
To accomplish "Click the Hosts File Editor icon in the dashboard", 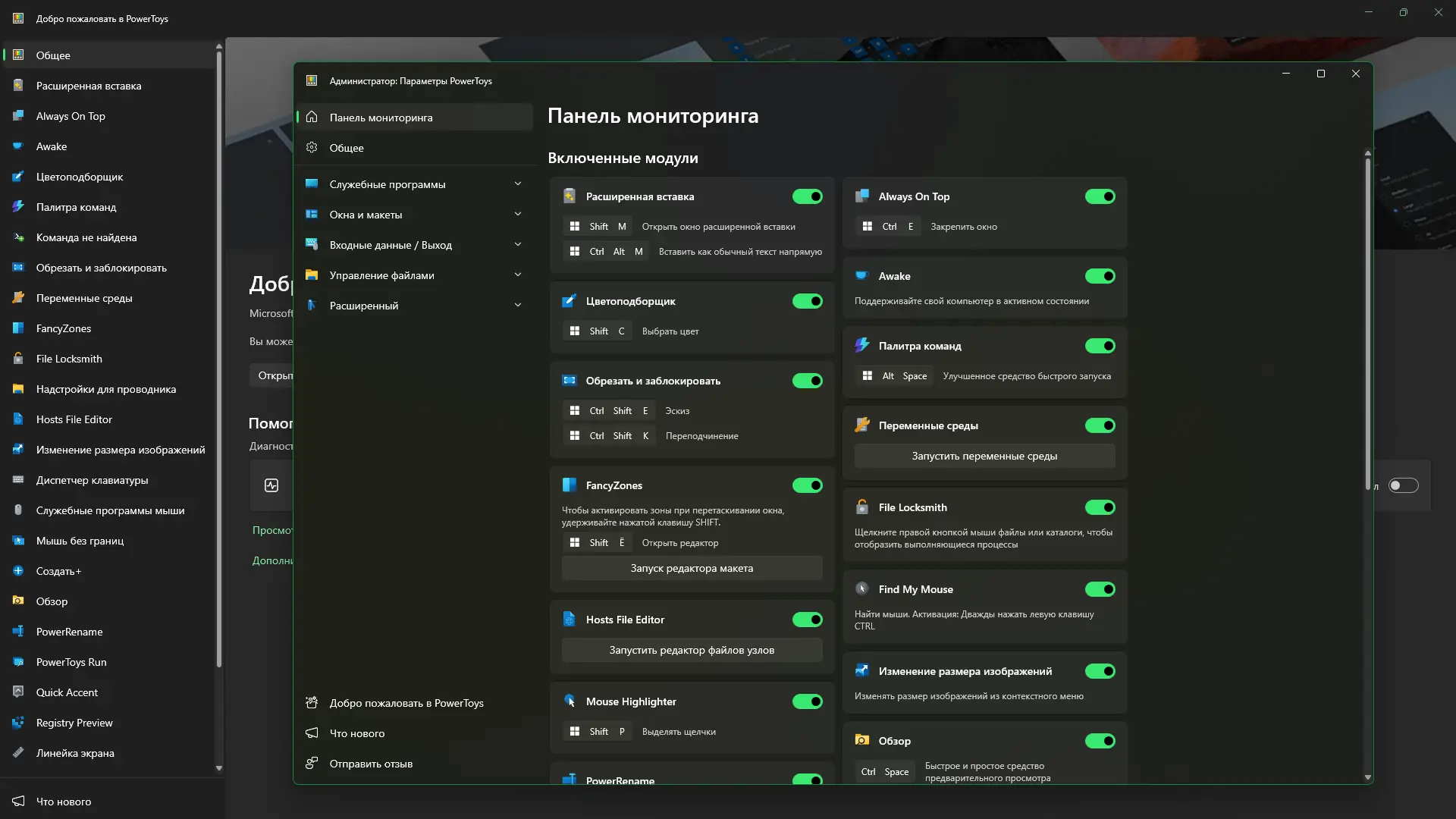I will (x=570, y=620).
